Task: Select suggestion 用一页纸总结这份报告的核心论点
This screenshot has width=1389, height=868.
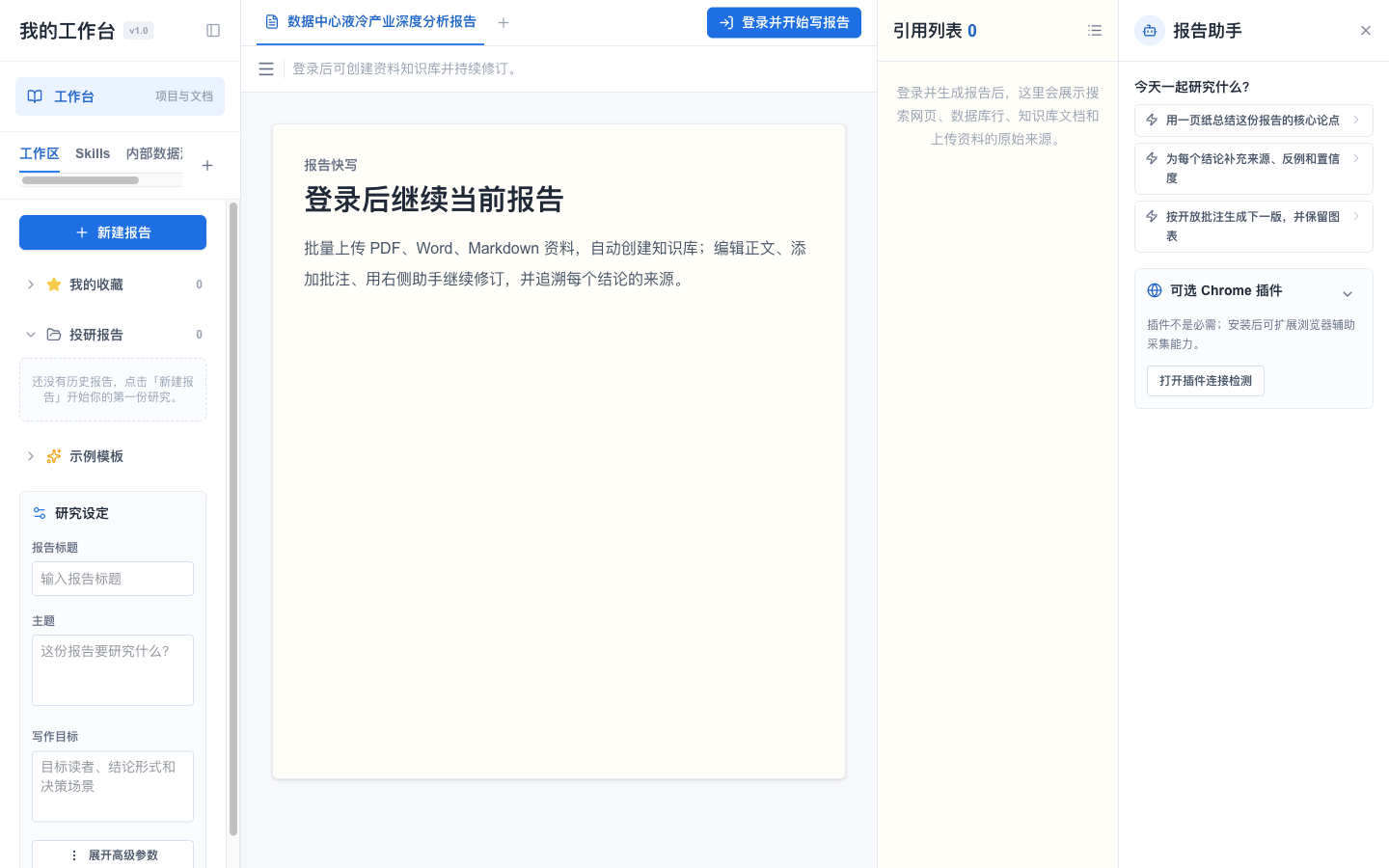Action: [1254, 121]
